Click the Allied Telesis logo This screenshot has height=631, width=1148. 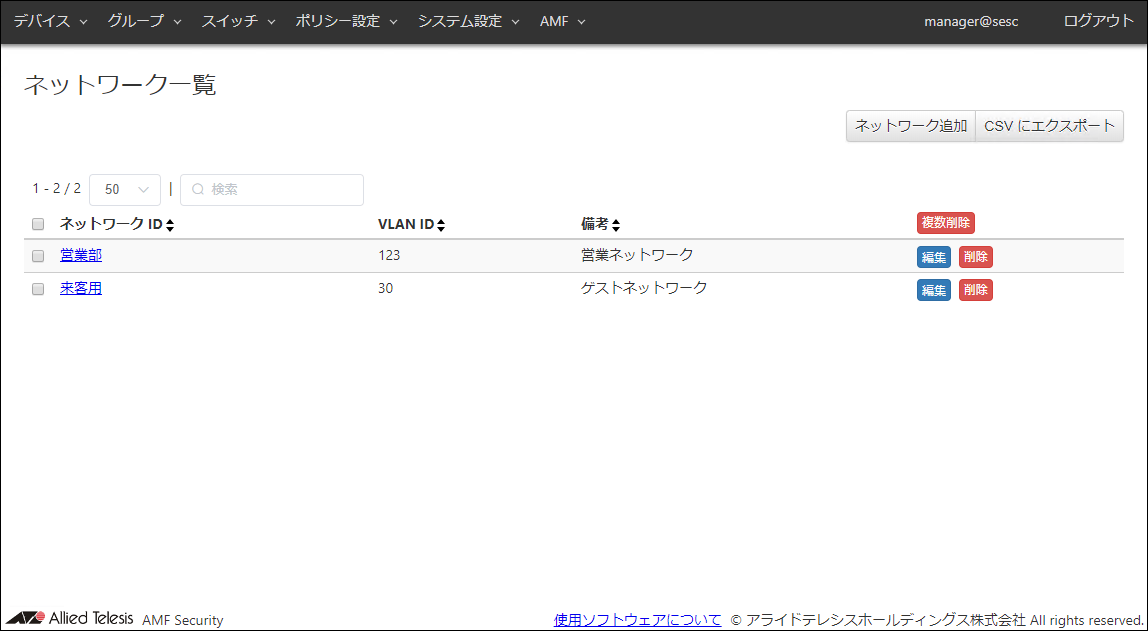70,618
